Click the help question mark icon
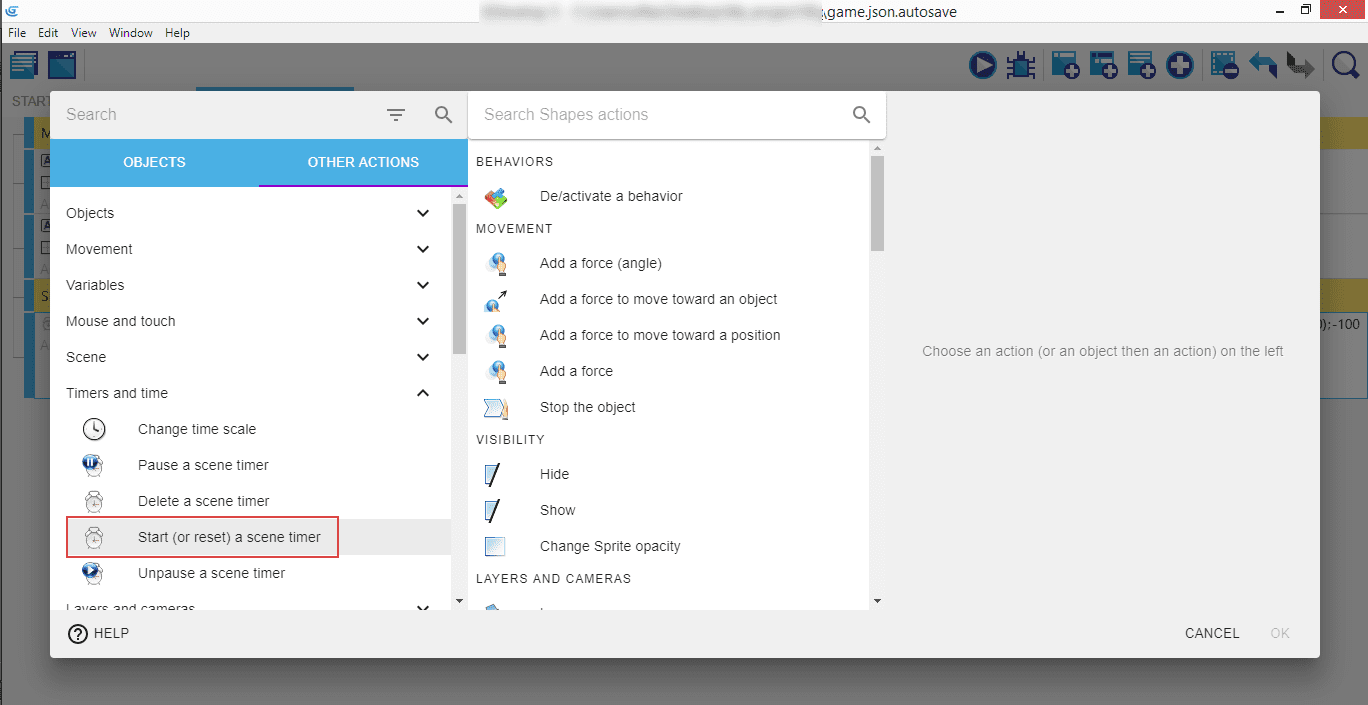 point(78,633)
